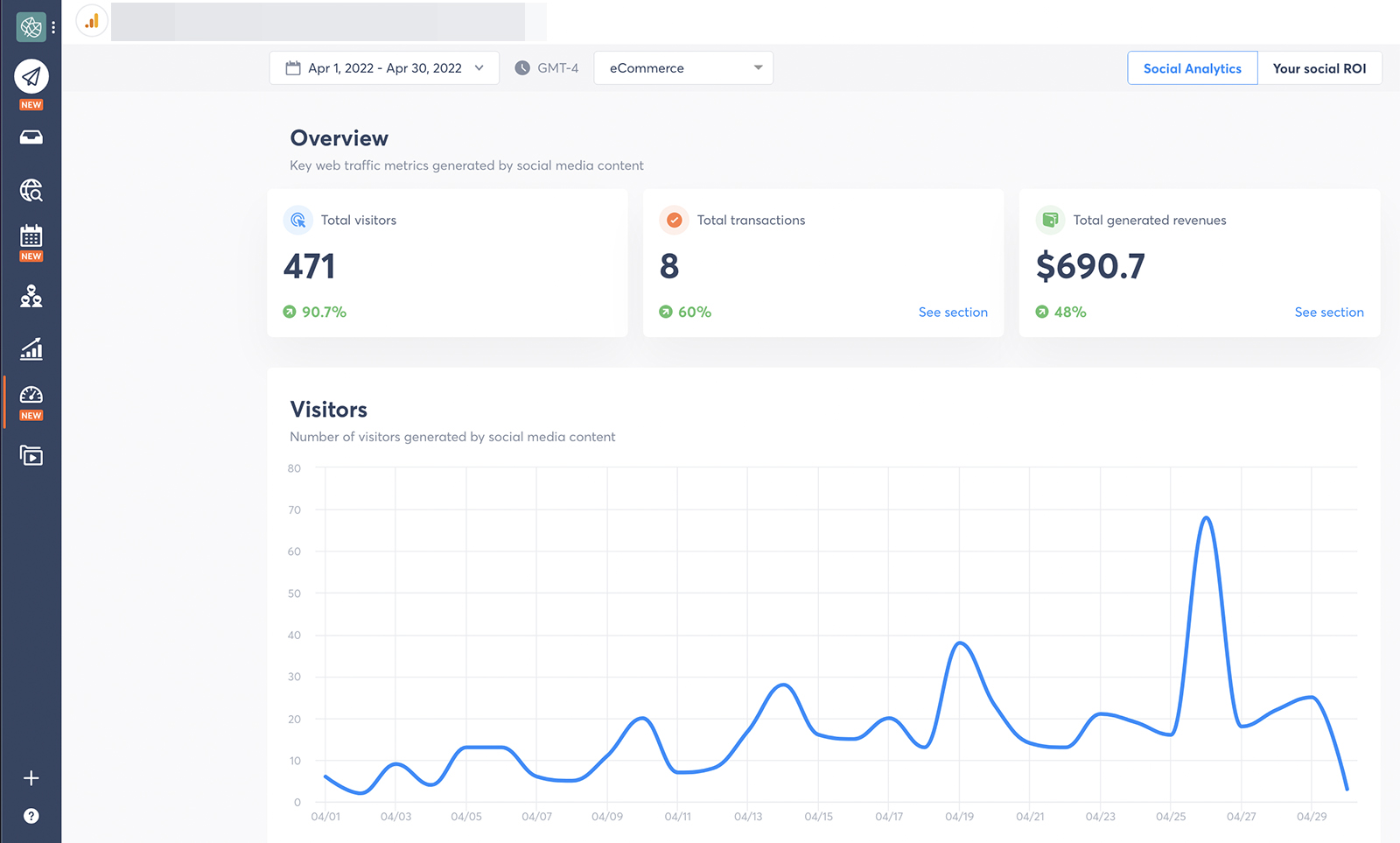
Task: Click See section under Total transactions
Action: point(953,313)
